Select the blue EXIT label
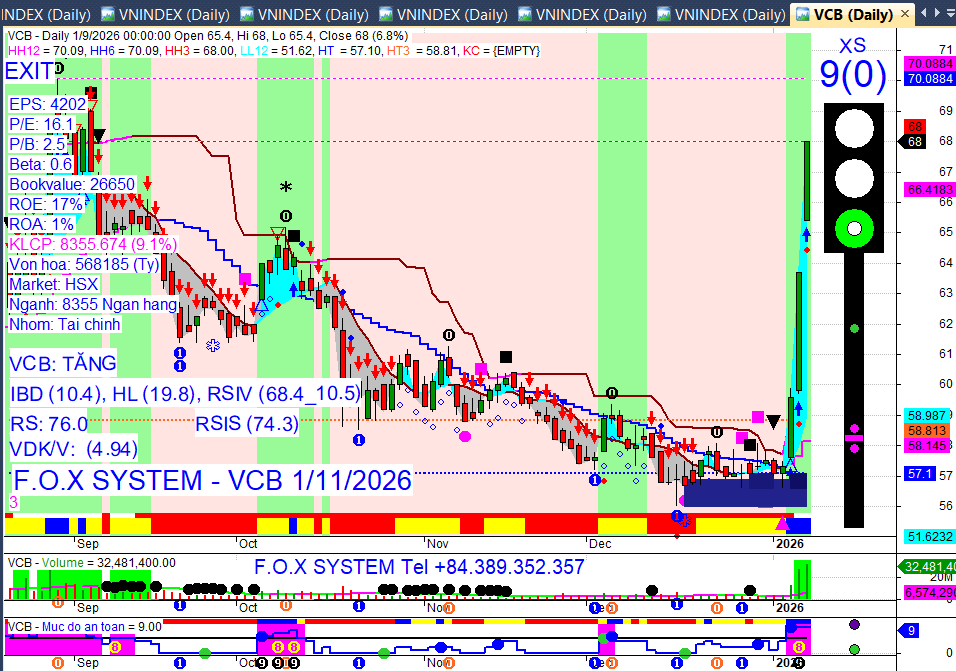956x671 pixels. point(29,71)
